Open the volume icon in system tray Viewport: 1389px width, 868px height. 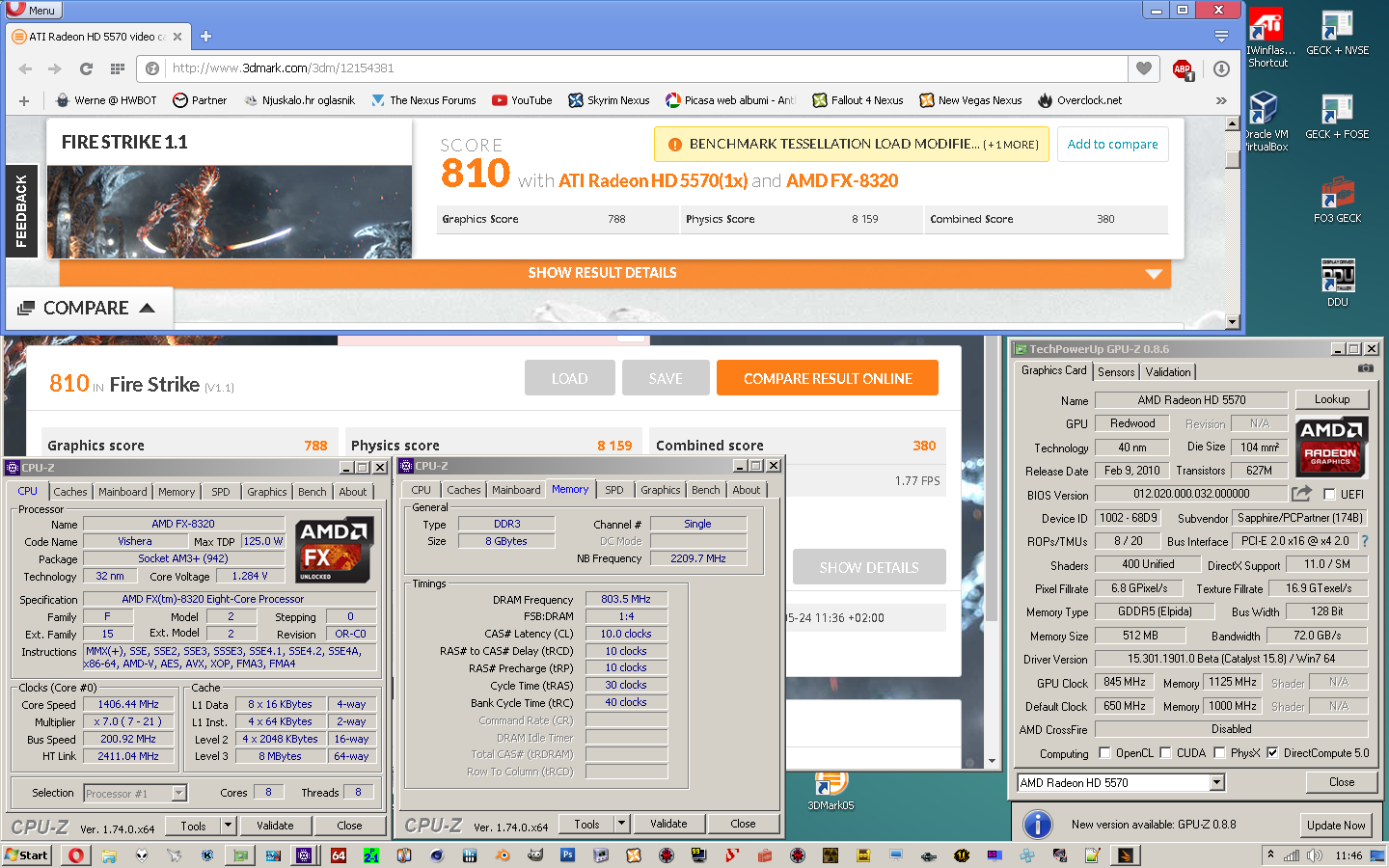pyautogui.click(x=1314, y=855)
